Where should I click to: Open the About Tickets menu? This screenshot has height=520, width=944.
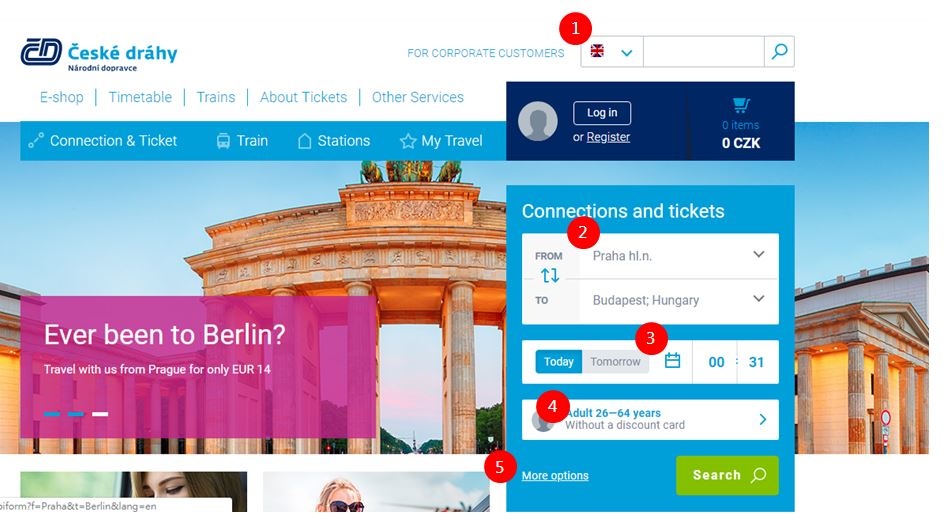click(303, 97)
